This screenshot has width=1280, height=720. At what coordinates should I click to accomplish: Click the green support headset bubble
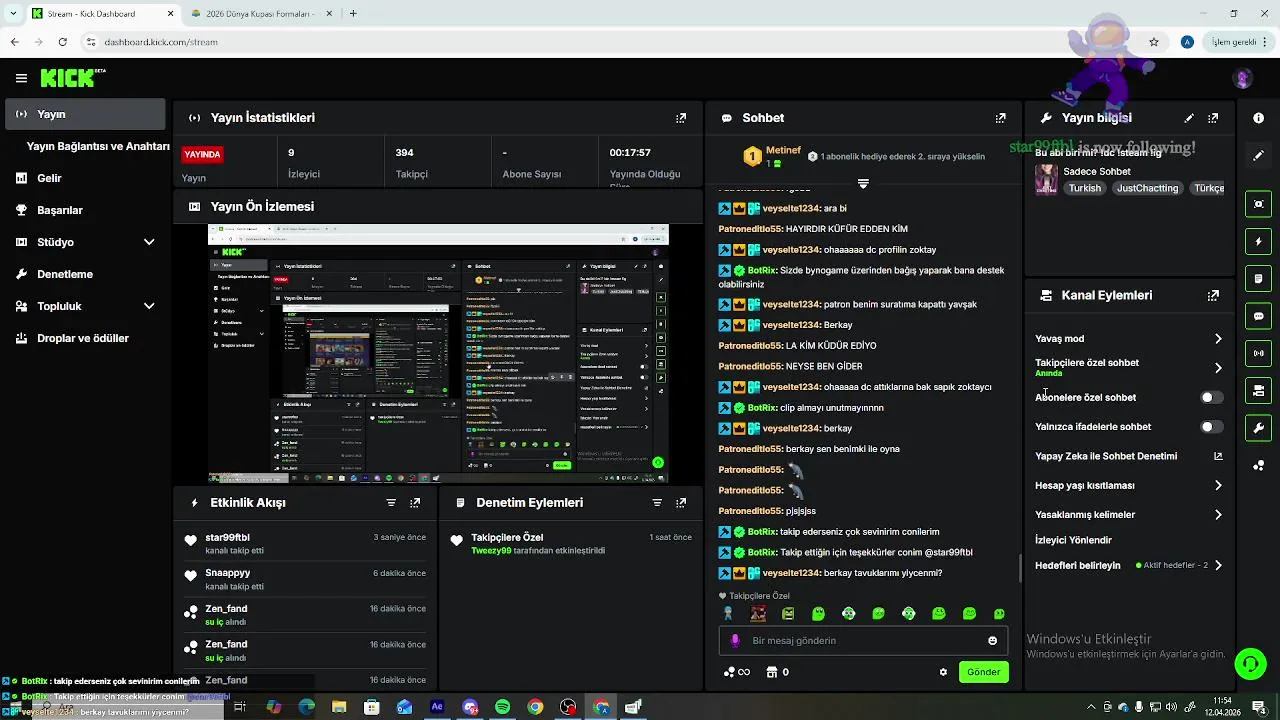[1250, 664]
